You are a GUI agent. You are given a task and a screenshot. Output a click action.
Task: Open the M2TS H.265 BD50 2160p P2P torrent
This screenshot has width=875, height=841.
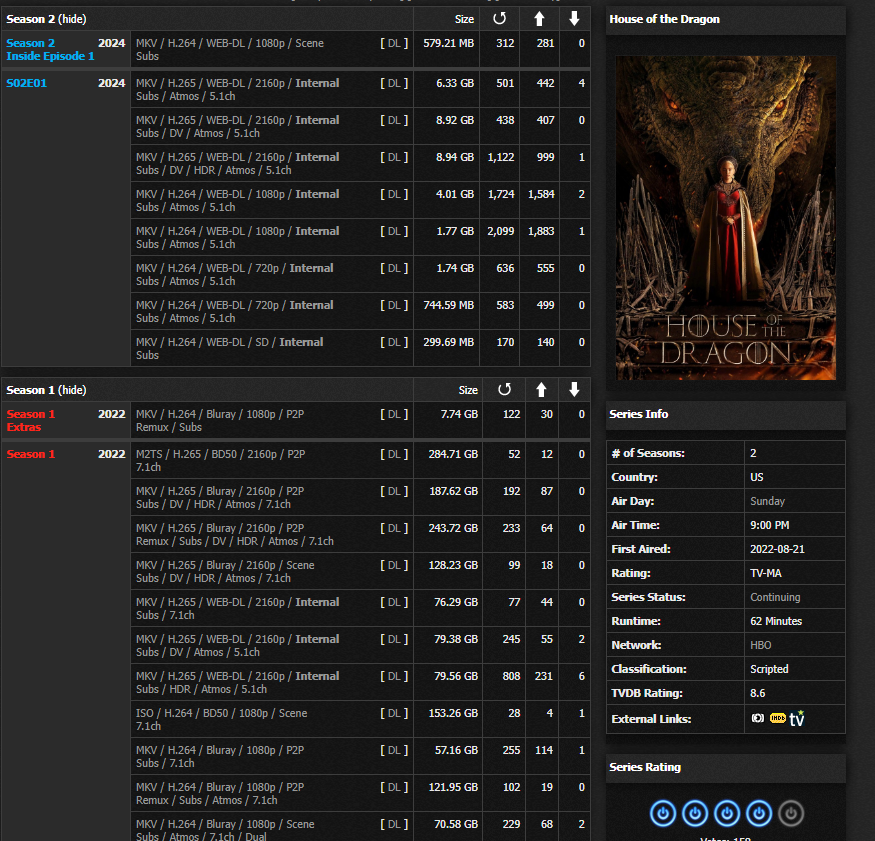click(x=220, y=460)
